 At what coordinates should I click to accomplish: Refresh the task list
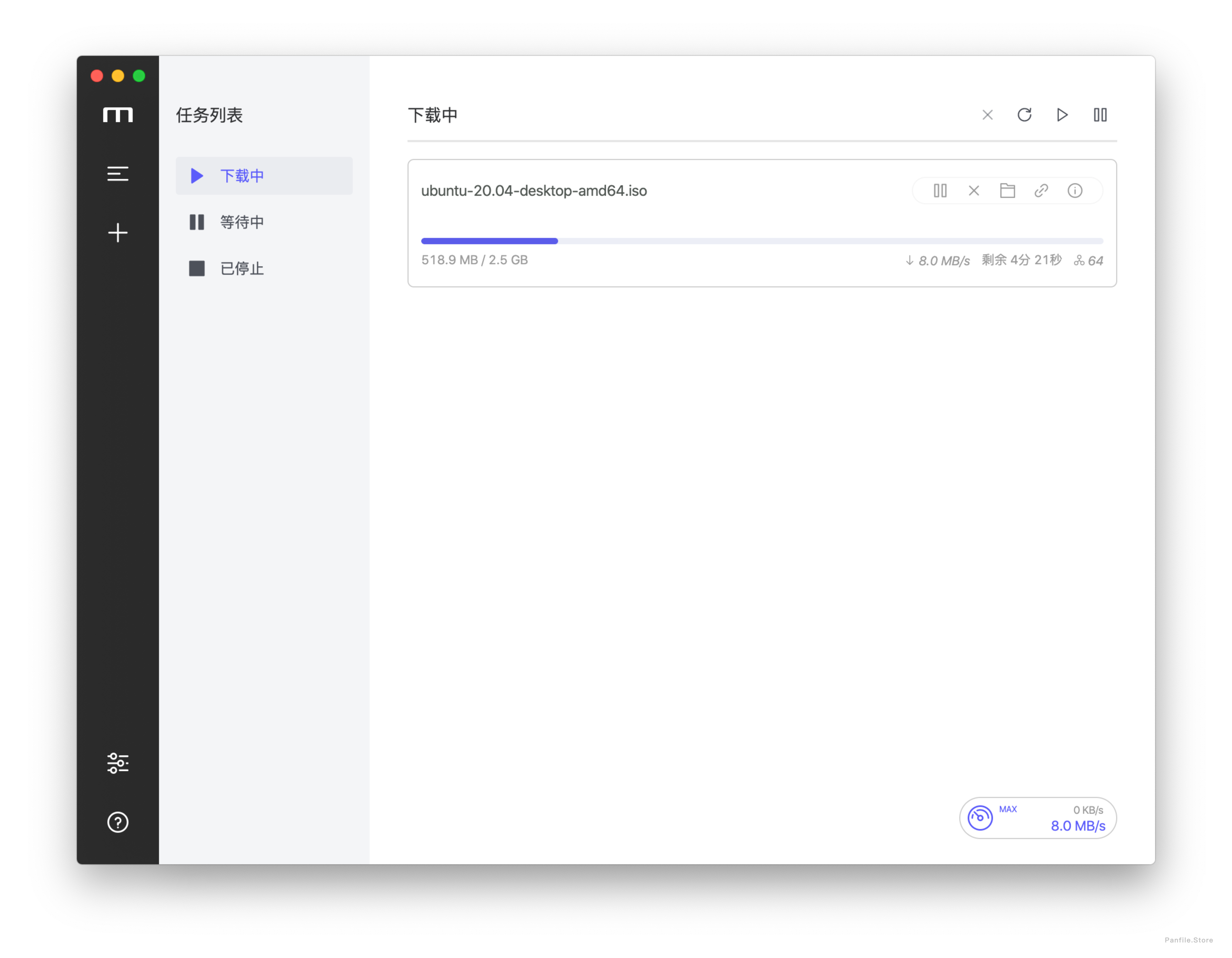pos(1024,115)
